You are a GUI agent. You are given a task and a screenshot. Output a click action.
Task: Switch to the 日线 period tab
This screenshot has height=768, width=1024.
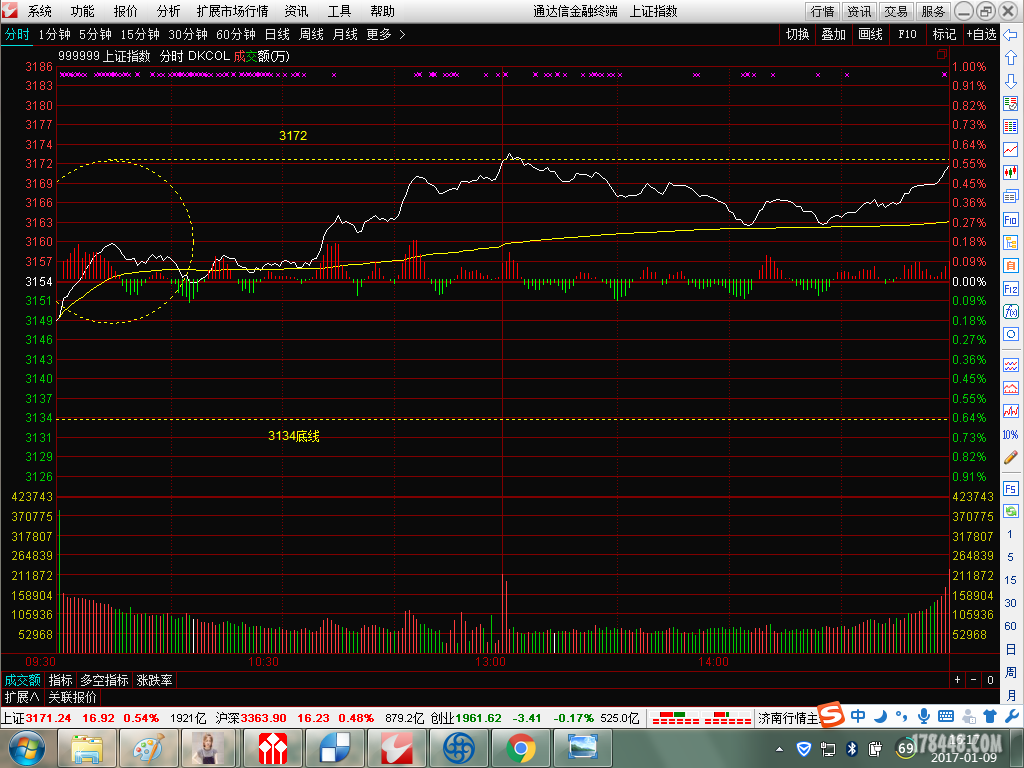(277, 34)
